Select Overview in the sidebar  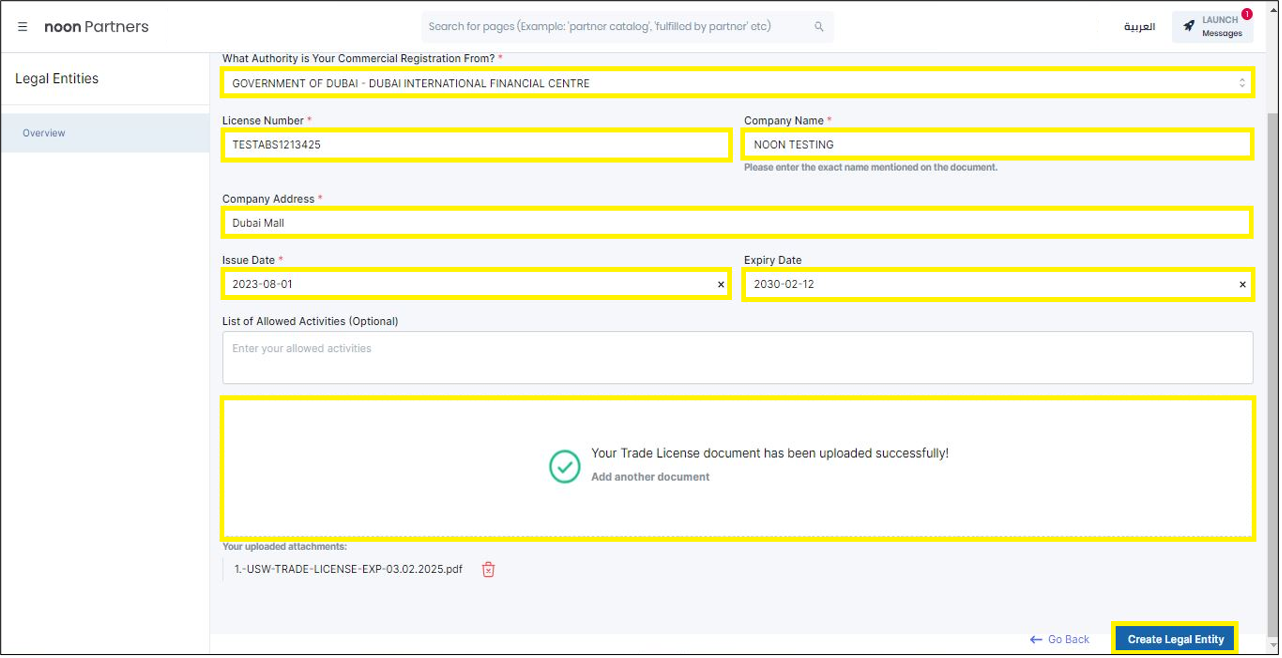point(44,133)
